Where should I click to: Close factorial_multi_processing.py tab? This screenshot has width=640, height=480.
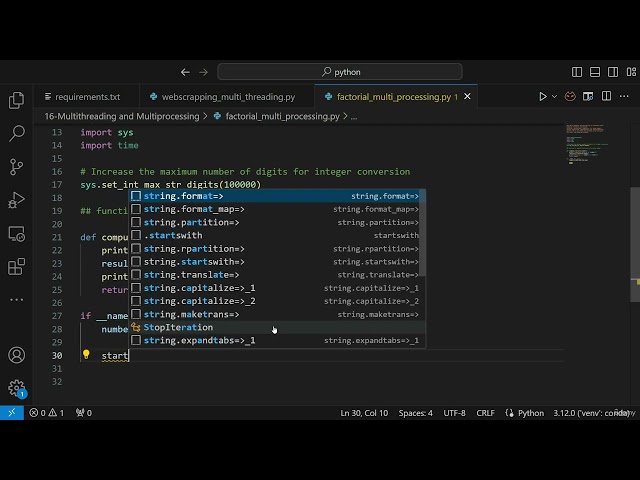(x=467, y=96)
